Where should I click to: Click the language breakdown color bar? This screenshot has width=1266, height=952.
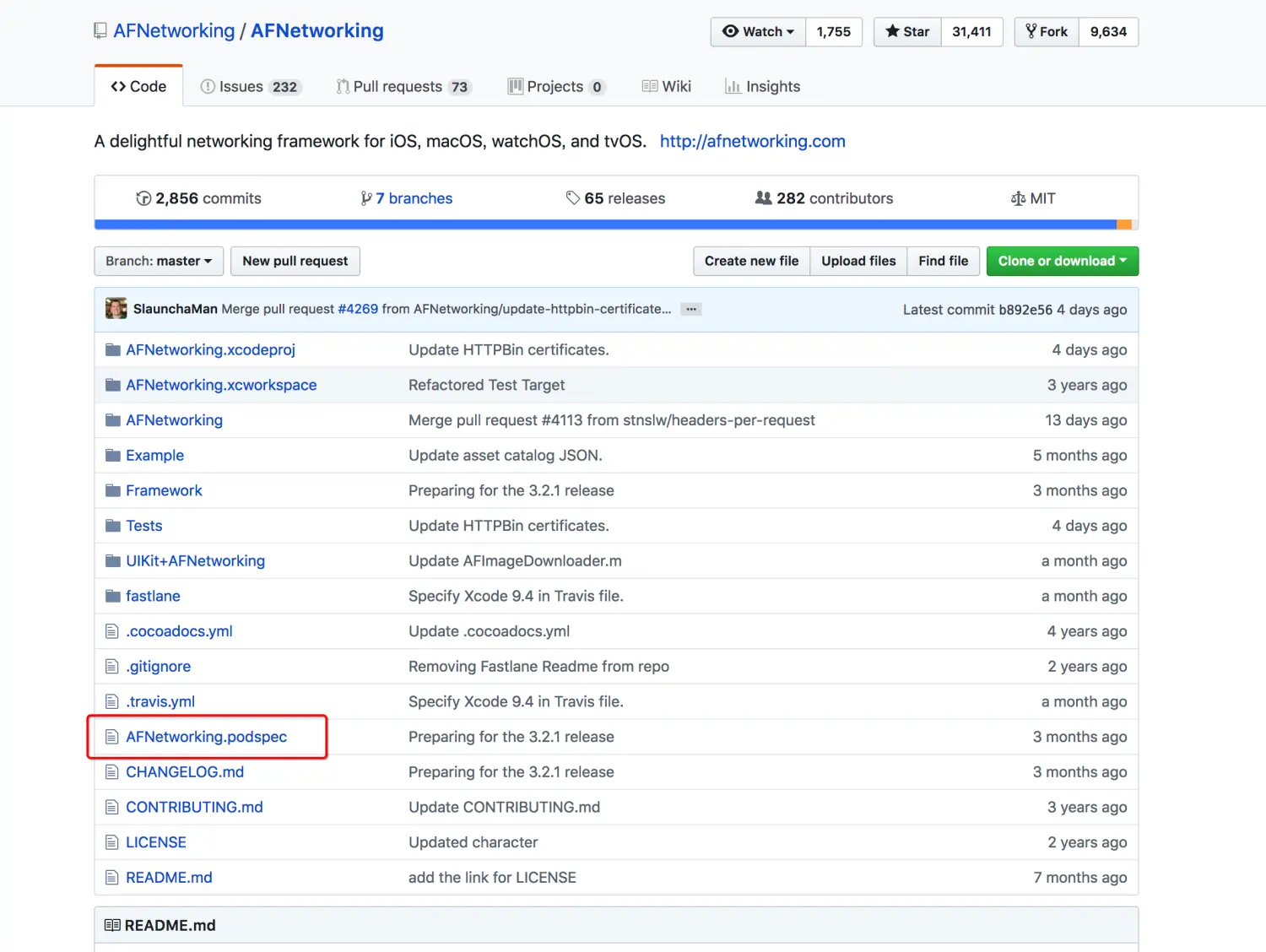click(616, 224)
